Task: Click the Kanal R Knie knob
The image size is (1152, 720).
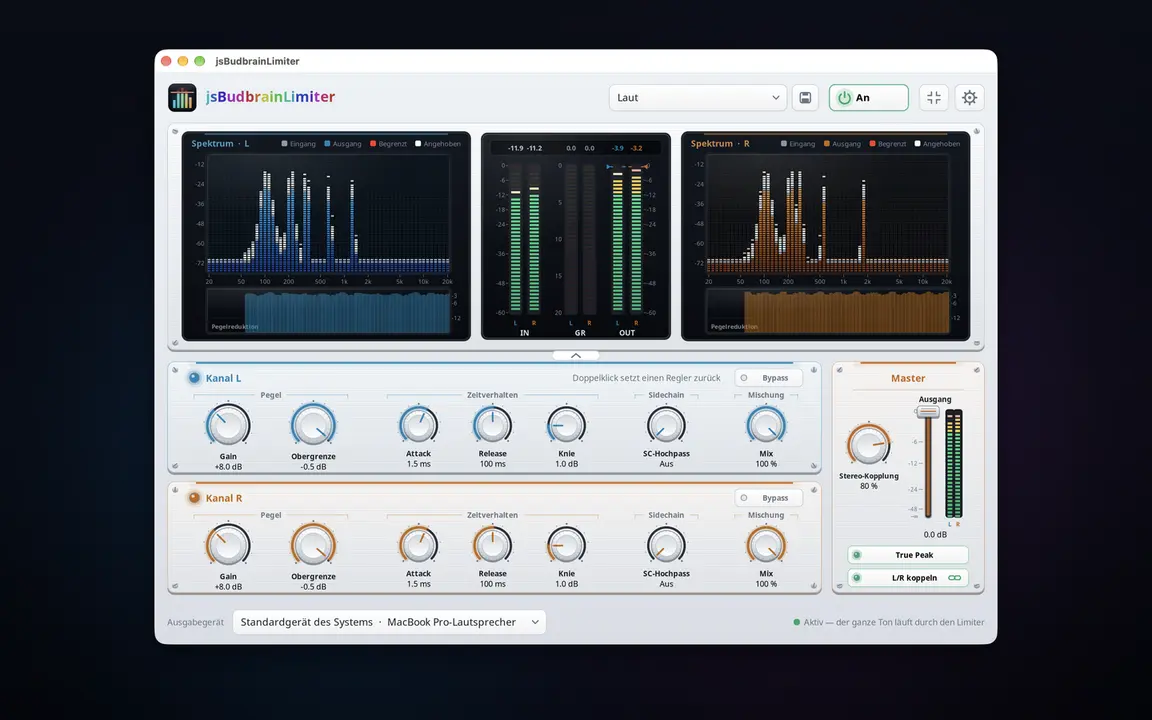Action: pos(566,545)
